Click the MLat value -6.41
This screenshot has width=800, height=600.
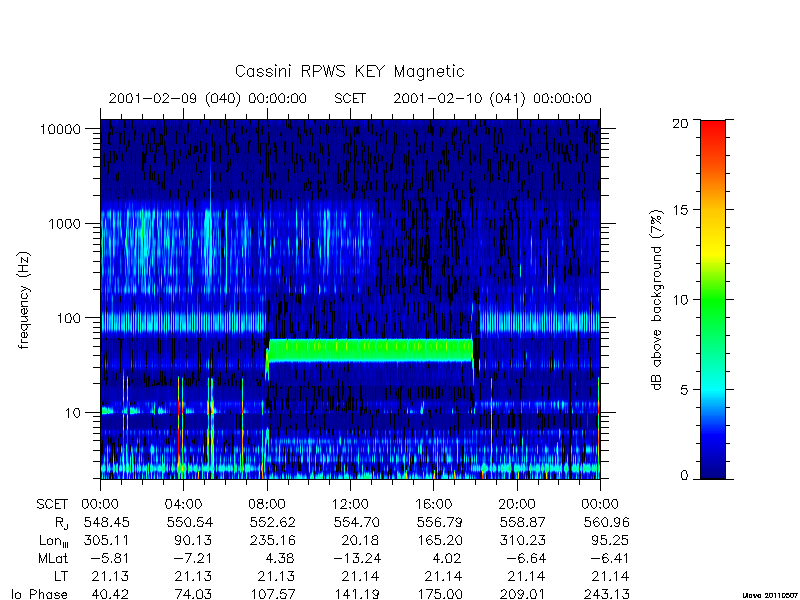(x=608, y=558)
